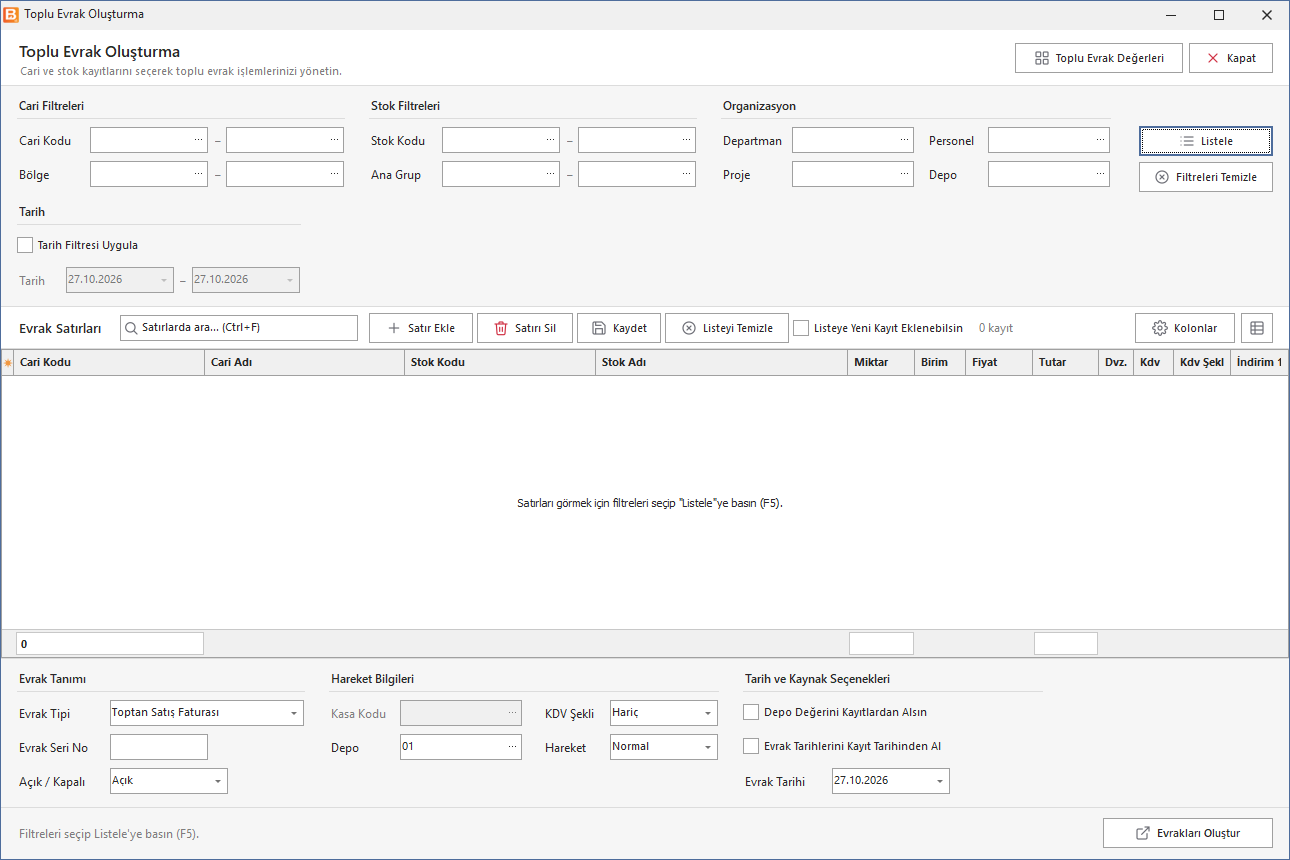Screen dimensions: 1290x860
Task: Open lookup for first Stok Kodu field
Action: [x=551, y=140]
